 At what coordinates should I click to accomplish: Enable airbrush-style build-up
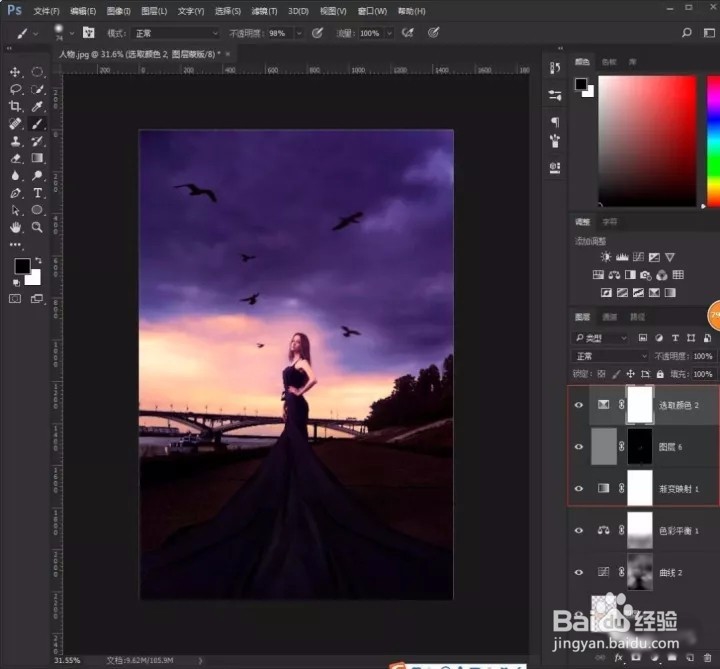coord(408,33)
